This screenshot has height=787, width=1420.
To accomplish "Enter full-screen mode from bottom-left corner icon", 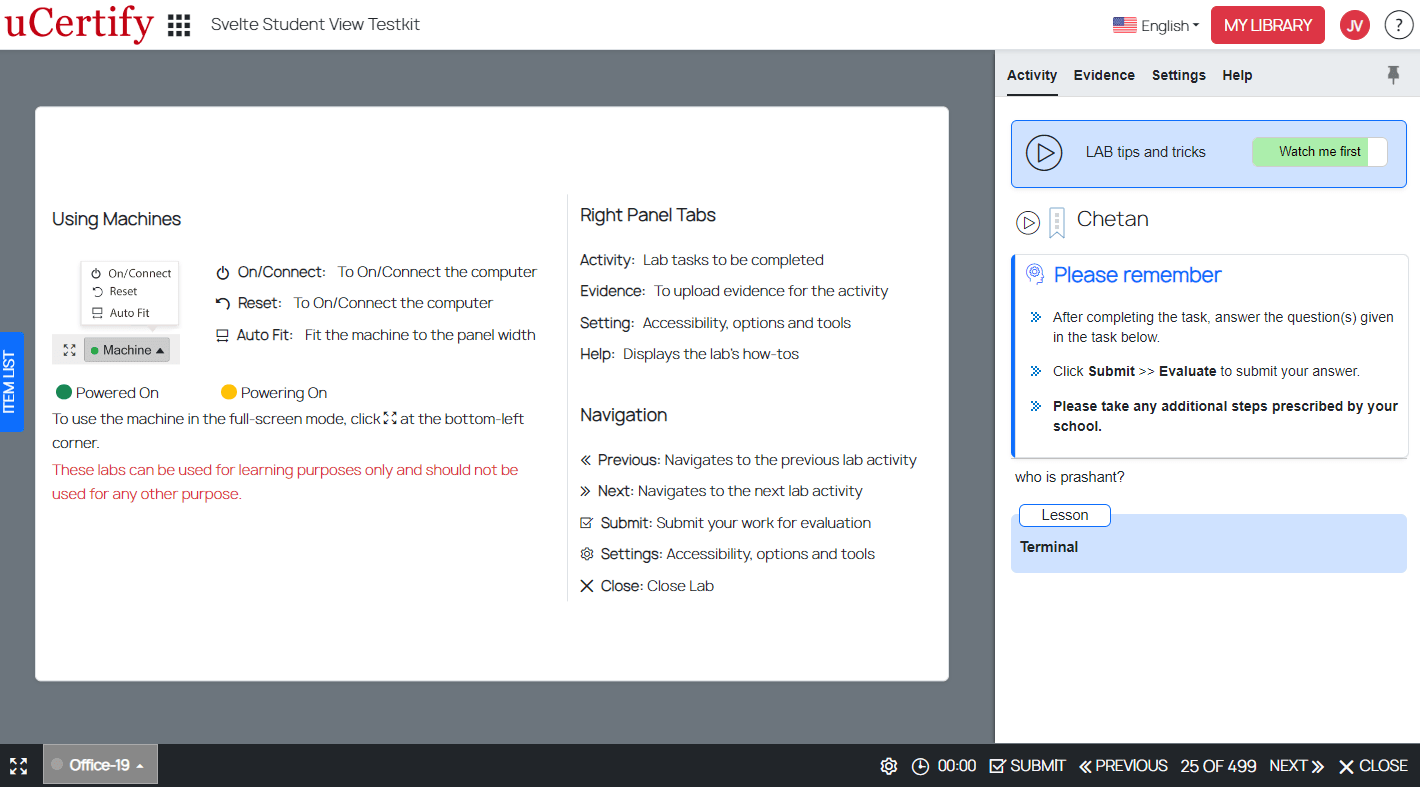I will click(x=18, y=766).
